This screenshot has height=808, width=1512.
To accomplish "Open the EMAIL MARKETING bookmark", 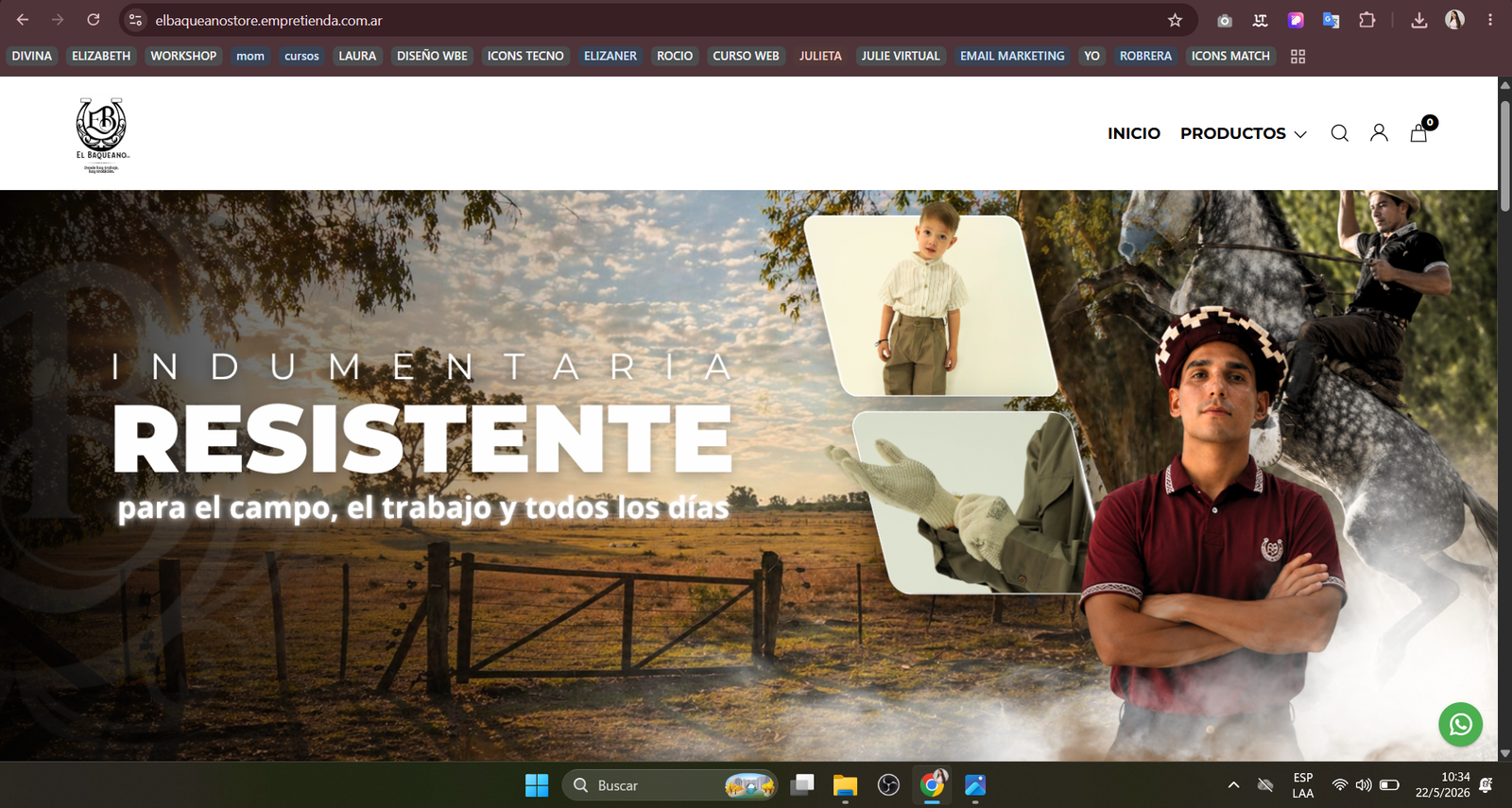I will (x=1012, y=56).
